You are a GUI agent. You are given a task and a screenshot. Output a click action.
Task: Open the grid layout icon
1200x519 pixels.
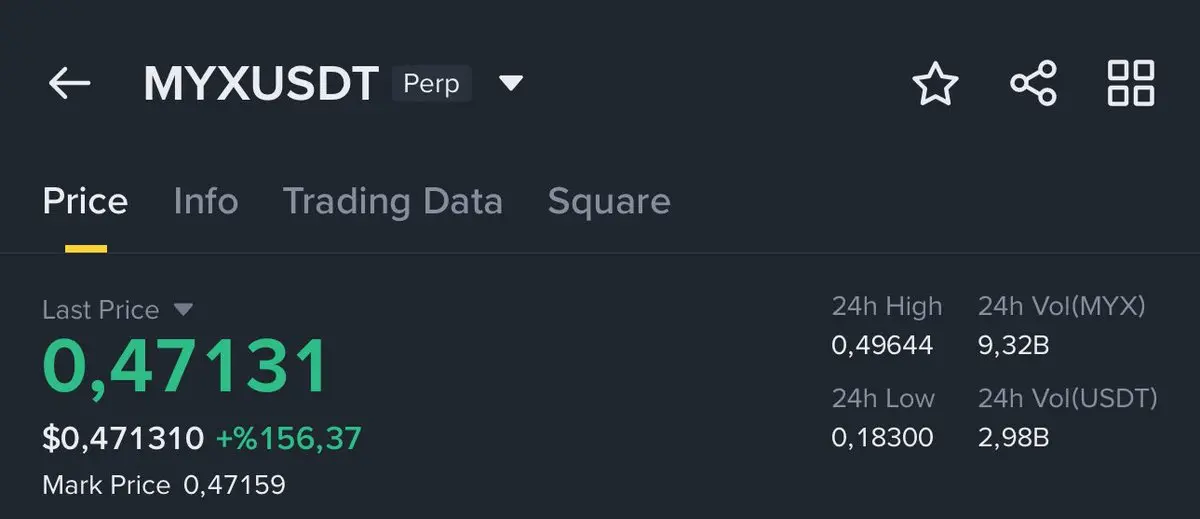click(x=1131, y=84)
